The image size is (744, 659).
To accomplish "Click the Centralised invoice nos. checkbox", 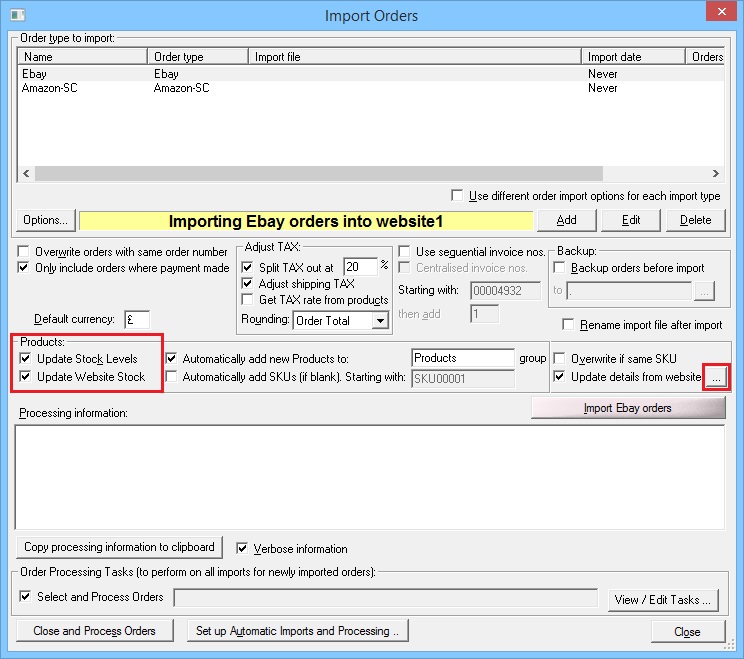I will tap(404, 267).
